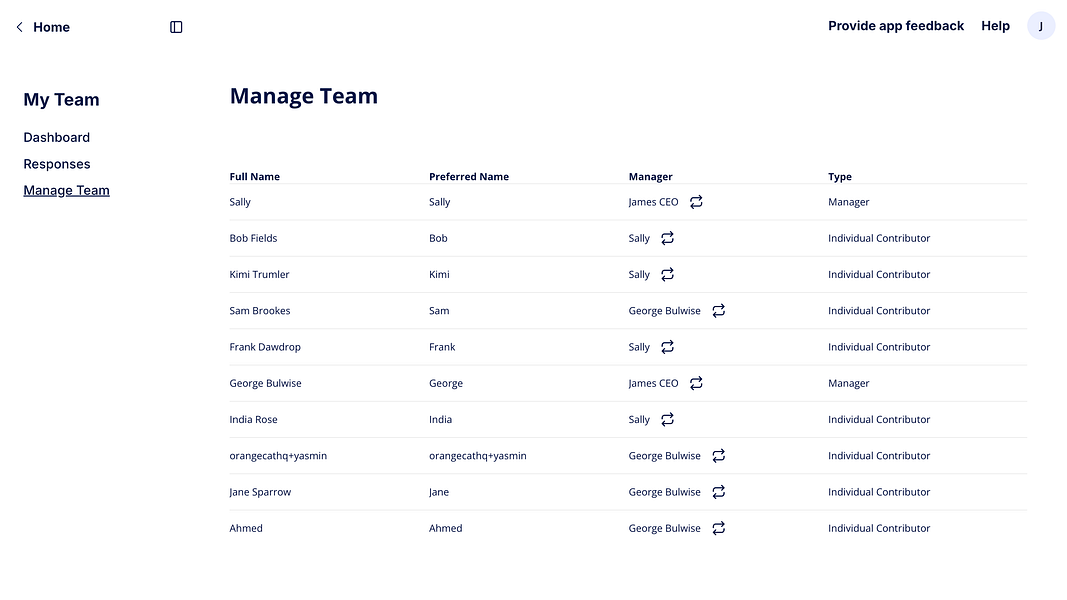The image size is (1067, 600).
Task: Click Individual Contributor type for Ahmed
Action: [879, 528]
